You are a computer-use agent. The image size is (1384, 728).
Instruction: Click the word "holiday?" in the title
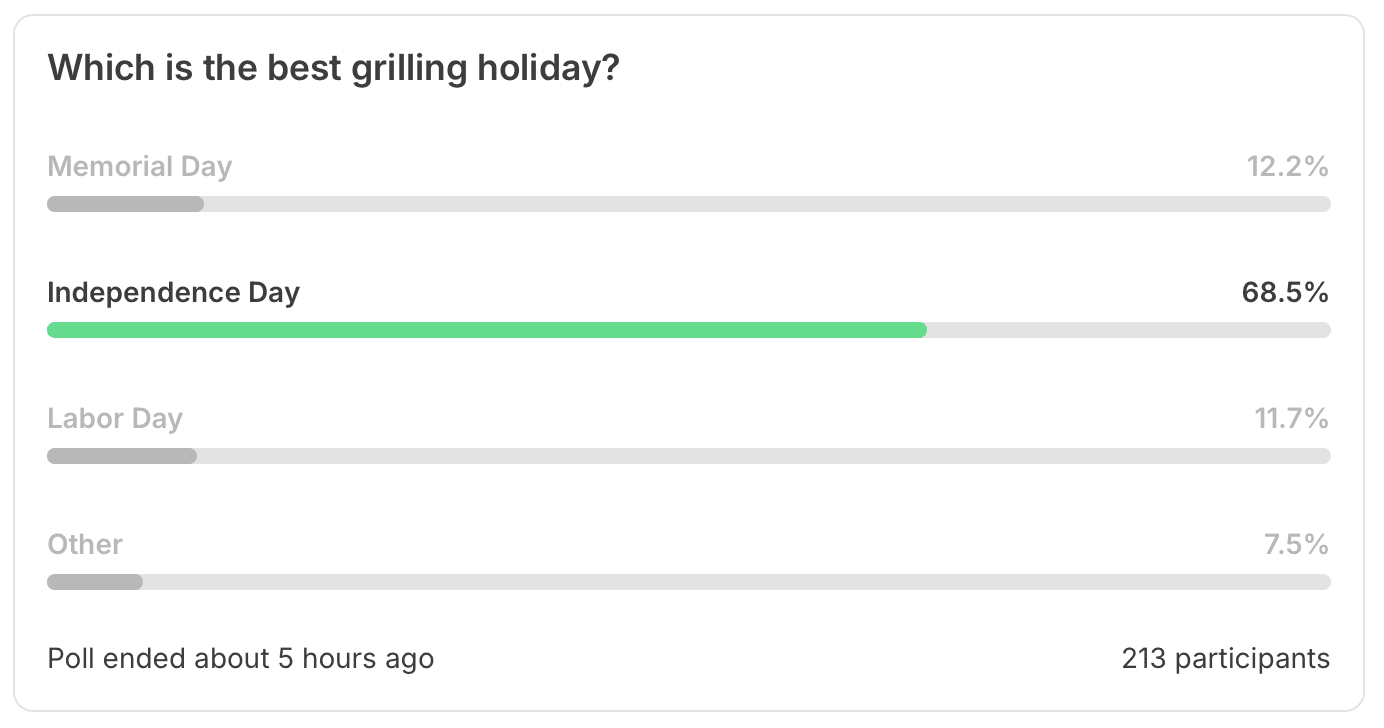(548, 69)
